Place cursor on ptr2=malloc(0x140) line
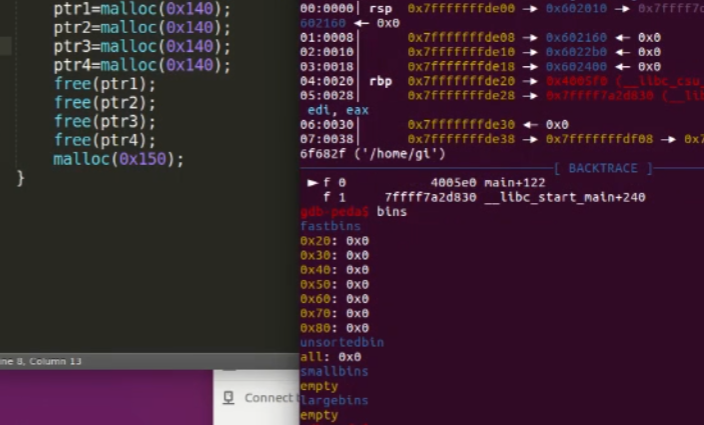Screen dimensions: 704x425 click(x=141, y=27)
